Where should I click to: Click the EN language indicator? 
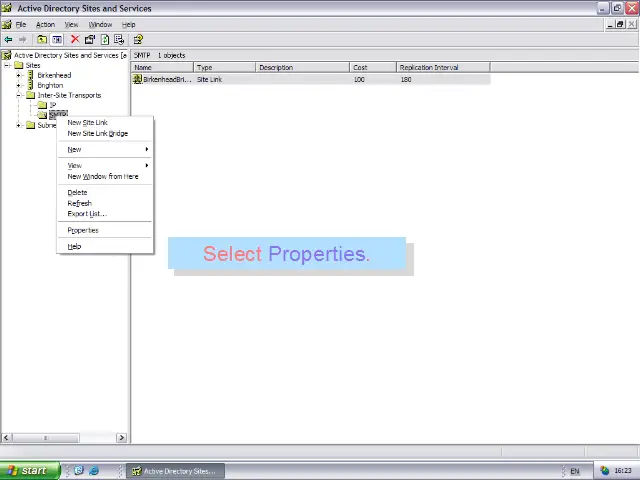(575, 471)
